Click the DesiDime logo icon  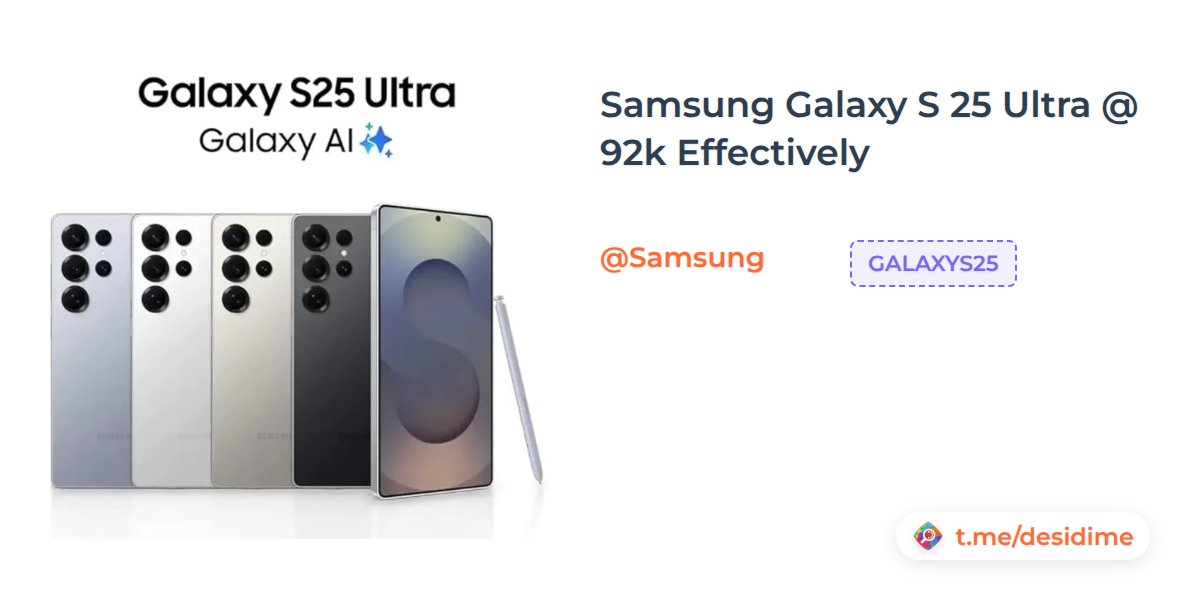[928, 537]
